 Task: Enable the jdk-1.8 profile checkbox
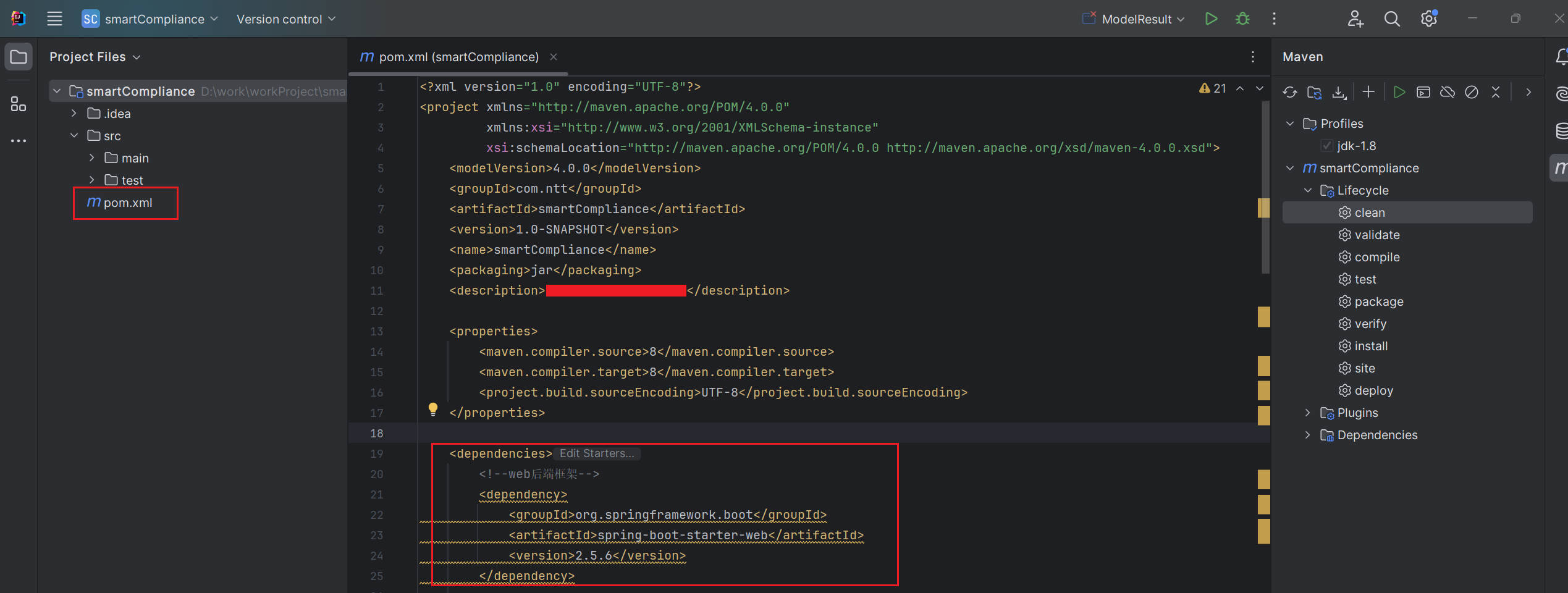pos(1326,146)
